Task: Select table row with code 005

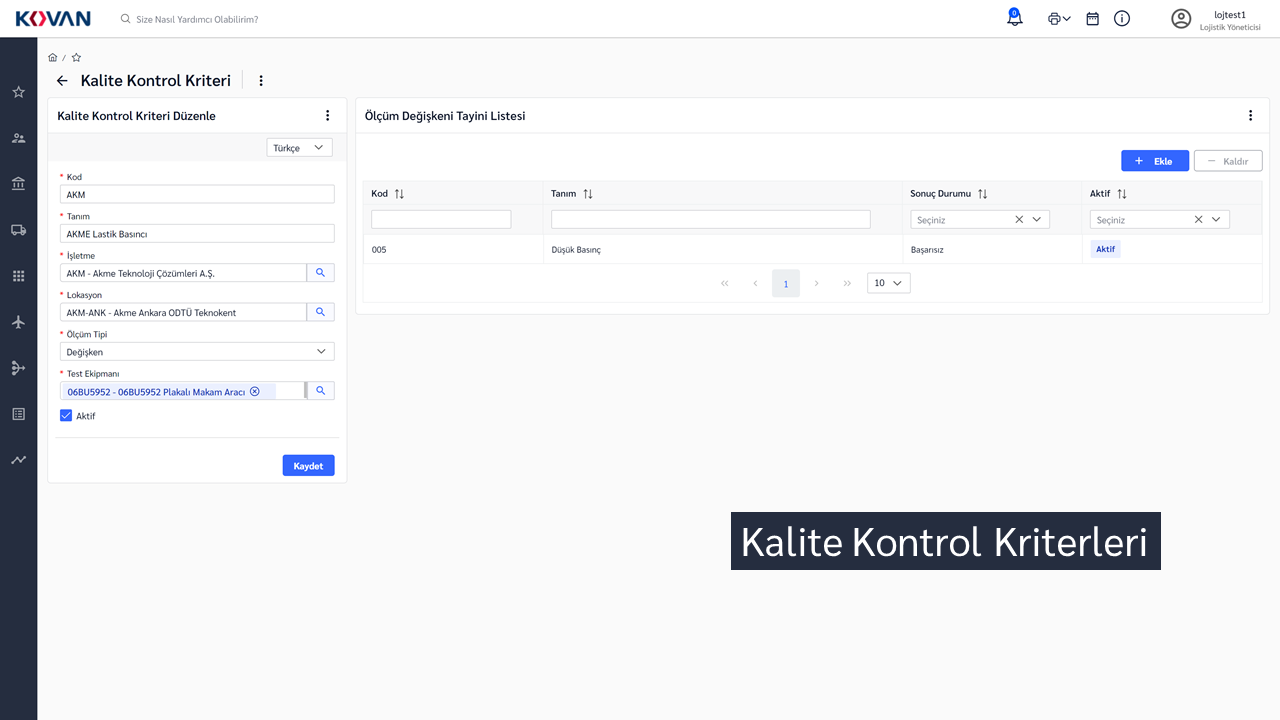Action: tap(812, 249)
